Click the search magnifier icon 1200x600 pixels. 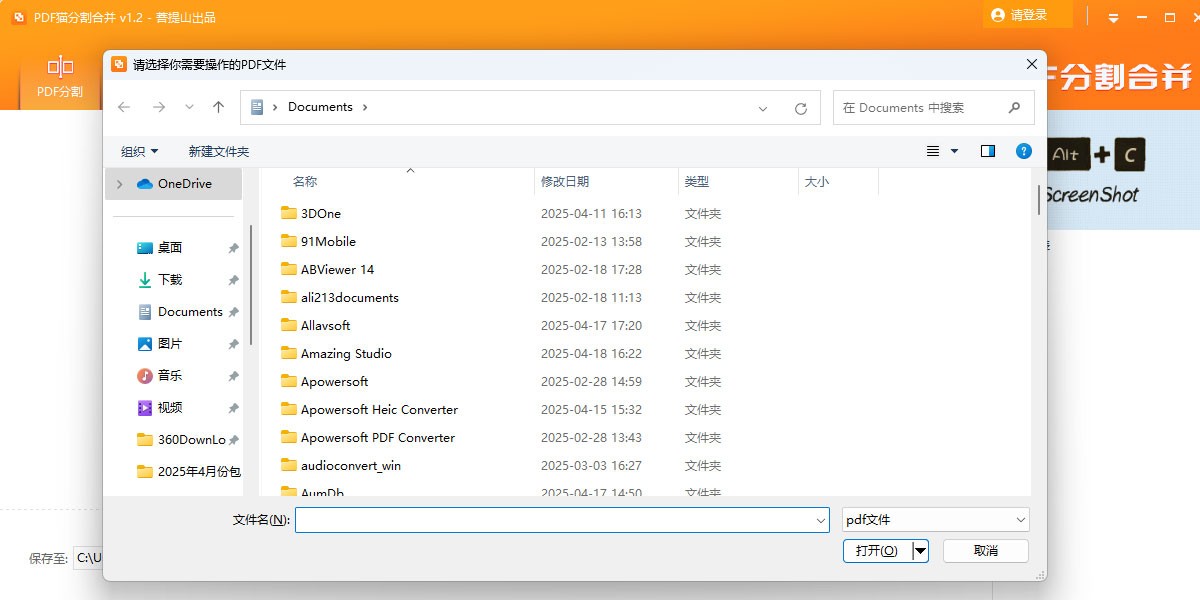tap(1014, 107)
